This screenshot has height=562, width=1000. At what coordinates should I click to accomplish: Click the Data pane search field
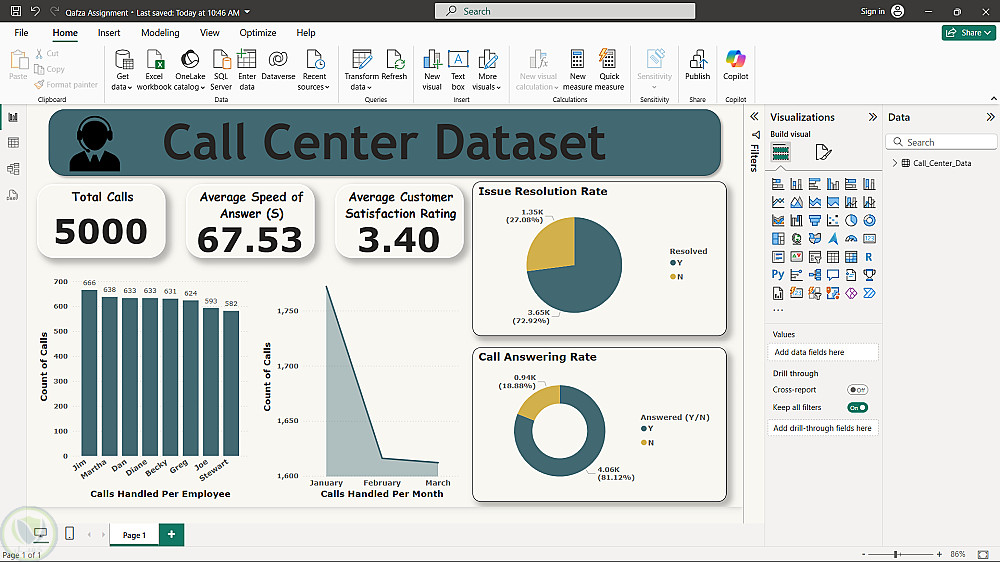(941, 142)
